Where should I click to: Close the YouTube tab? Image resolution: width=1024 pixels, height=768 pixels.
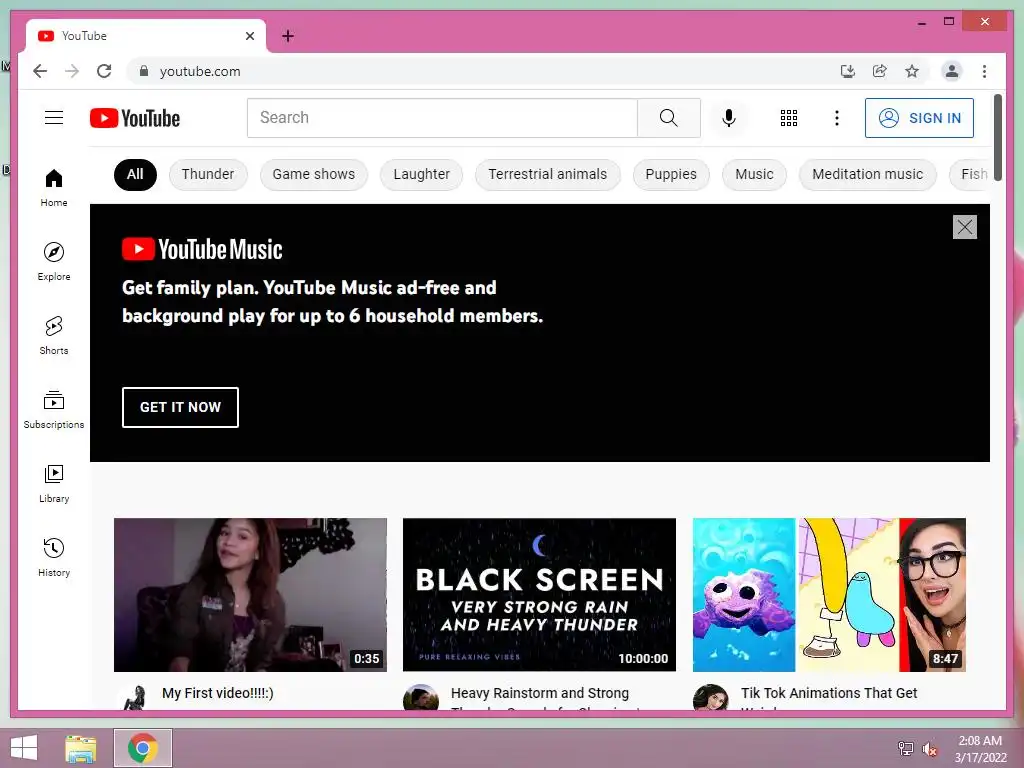pyautogui.click(x=249, y=36)
